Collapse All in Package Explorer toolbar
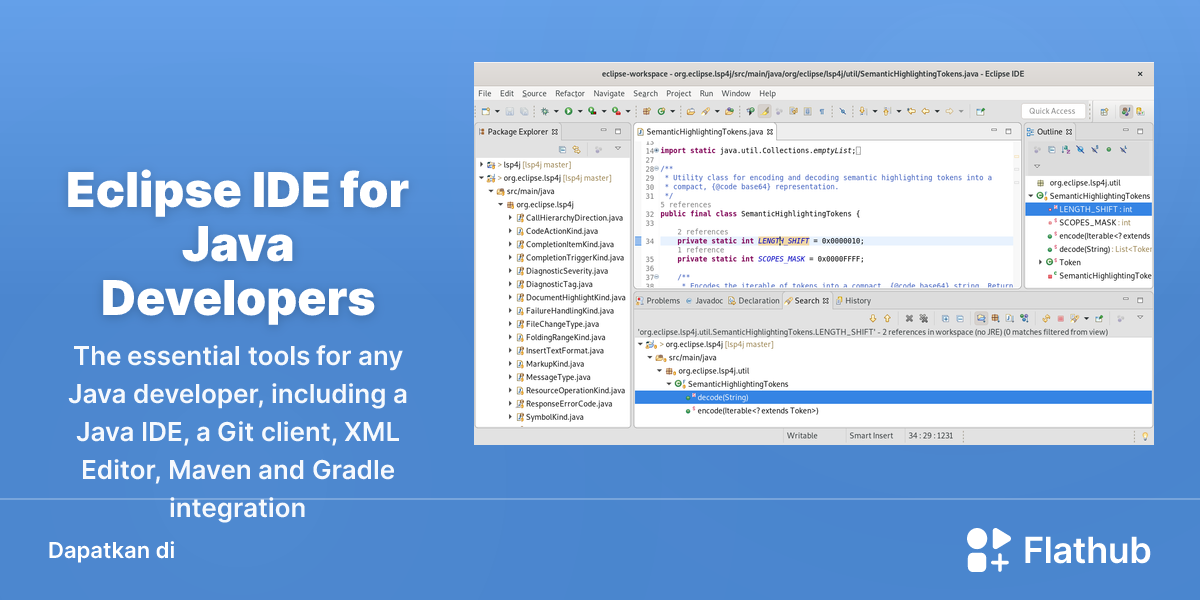 click(562, 150)
